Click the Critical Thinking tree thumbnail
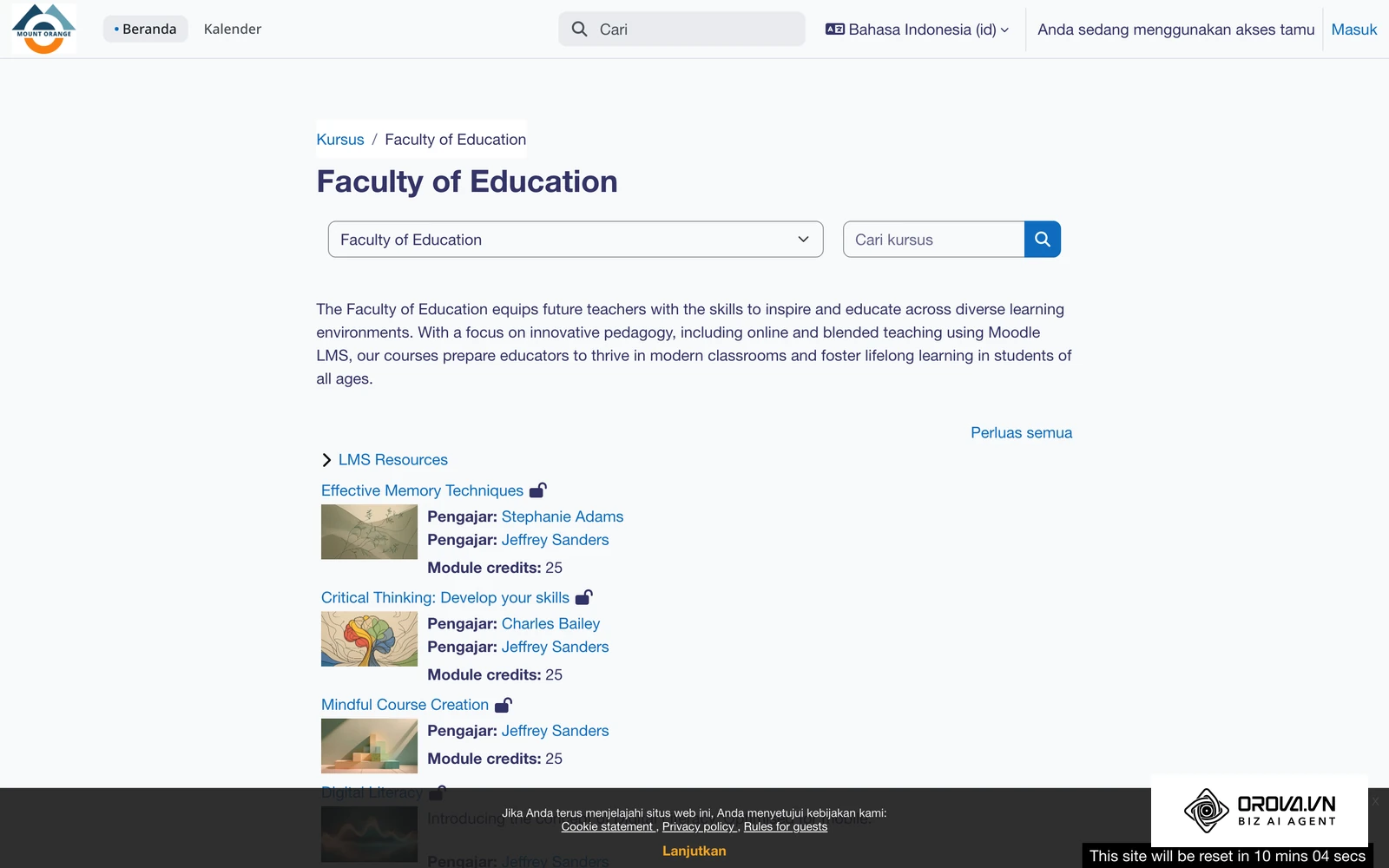The width and height of the screenshot is (1389, 868). point(369,639)
